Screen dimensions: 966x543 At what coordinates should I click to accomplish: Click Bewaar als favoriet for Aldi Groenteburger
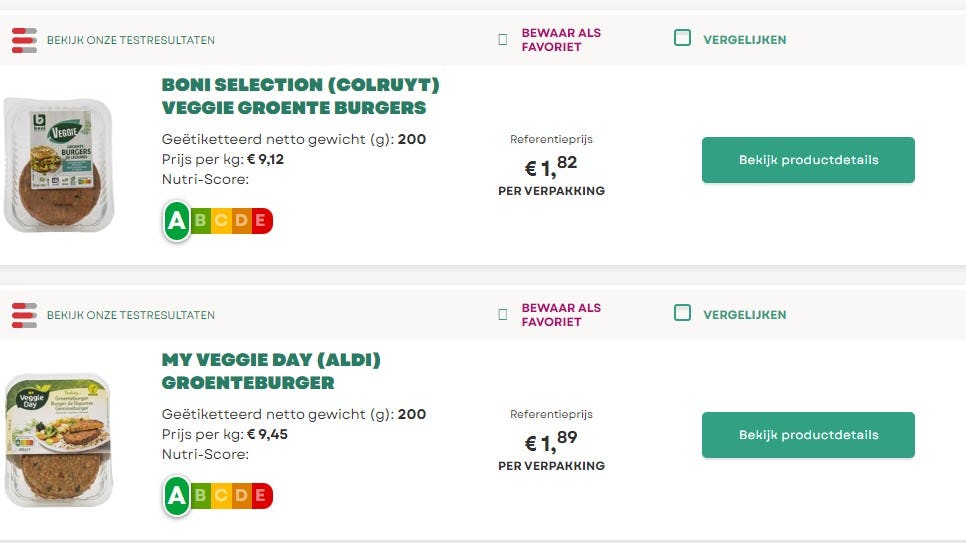(x=561, y=315)
